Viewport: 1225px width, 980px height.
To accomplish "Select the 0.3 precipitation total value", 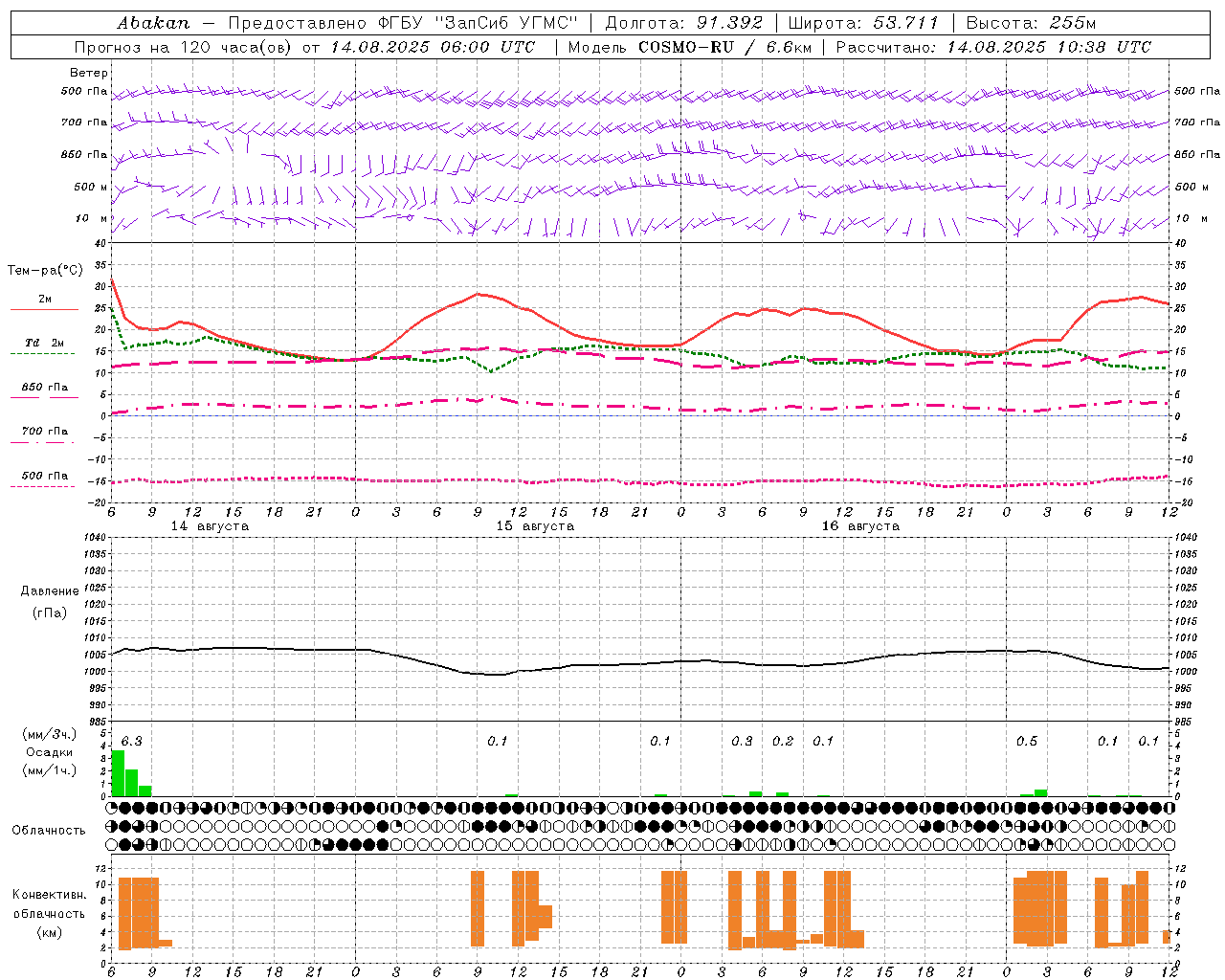I will [x=742, y=741].
